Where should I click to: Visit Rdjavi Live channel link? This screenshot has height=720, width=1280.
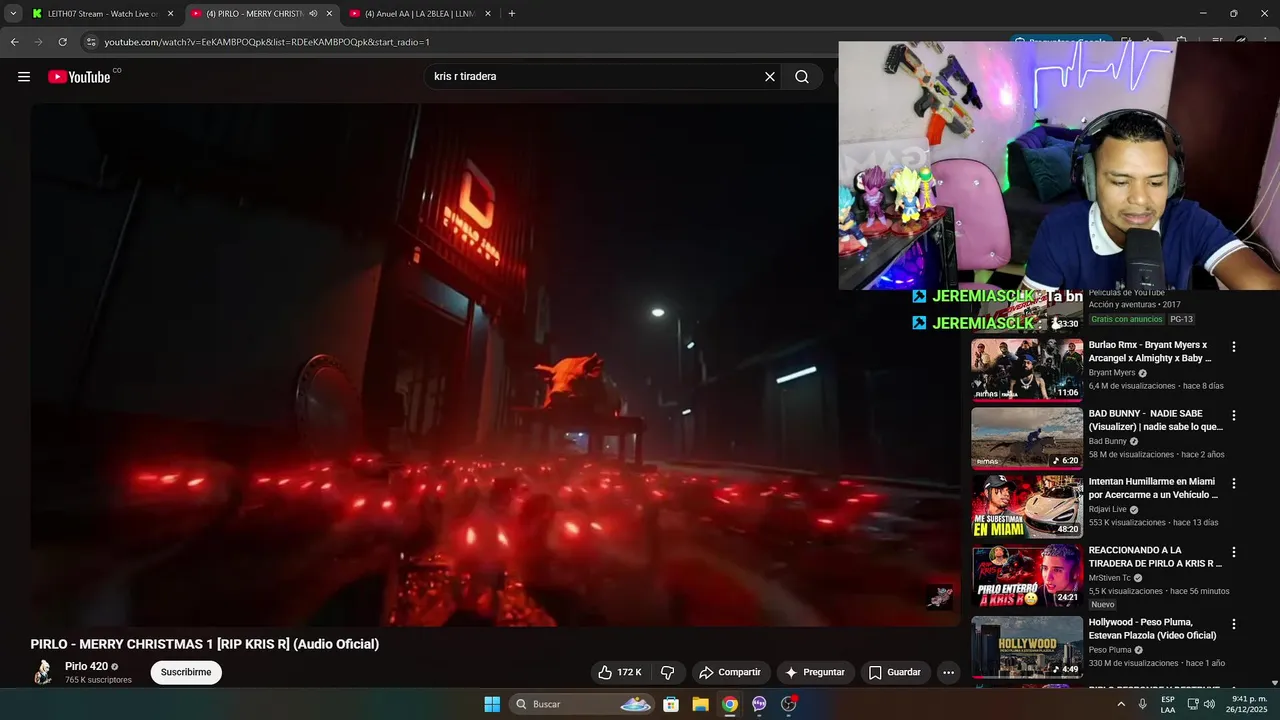(1108, 509)
